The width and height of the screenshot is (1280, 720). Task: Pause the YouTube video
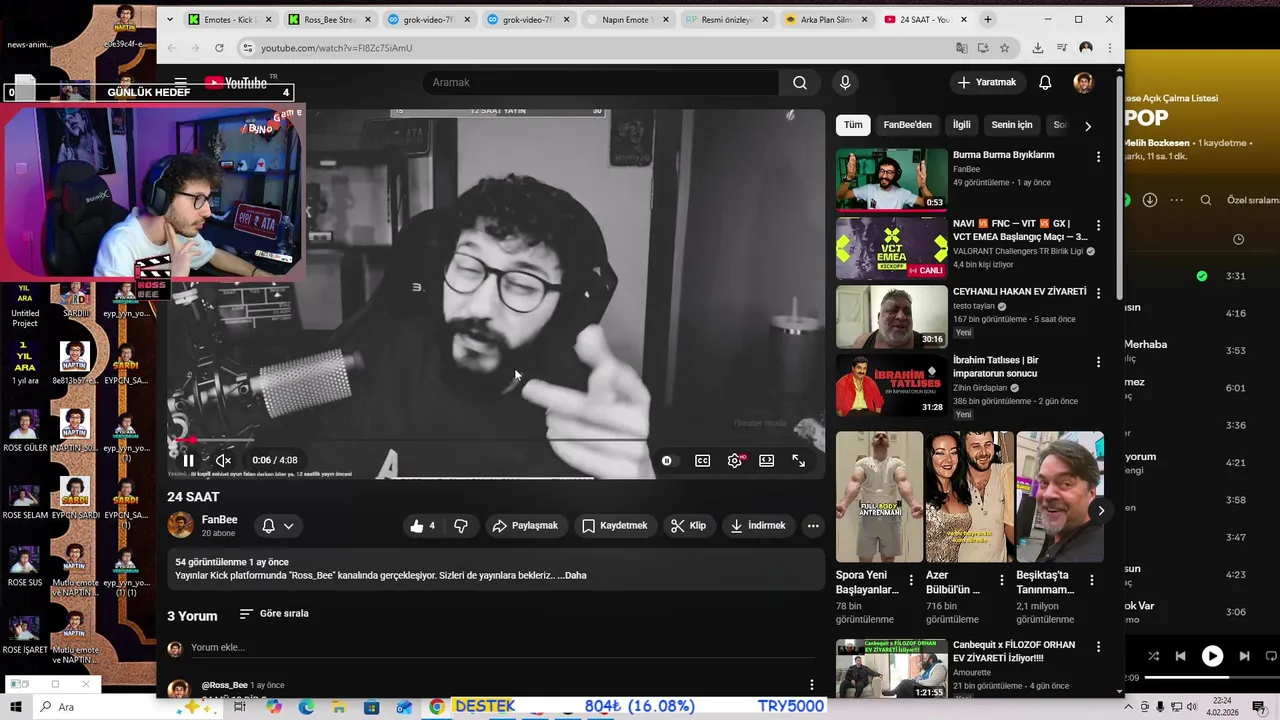pos(188,461)
